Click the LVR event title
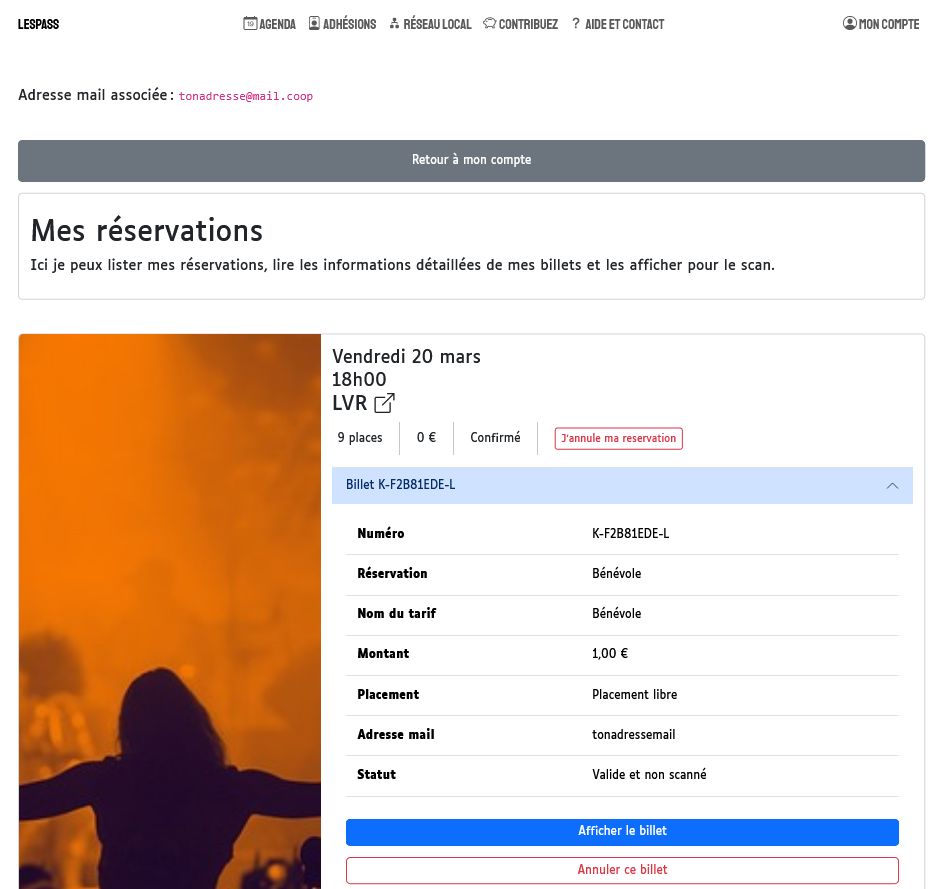The image size is (942, 889). point(349,403)
